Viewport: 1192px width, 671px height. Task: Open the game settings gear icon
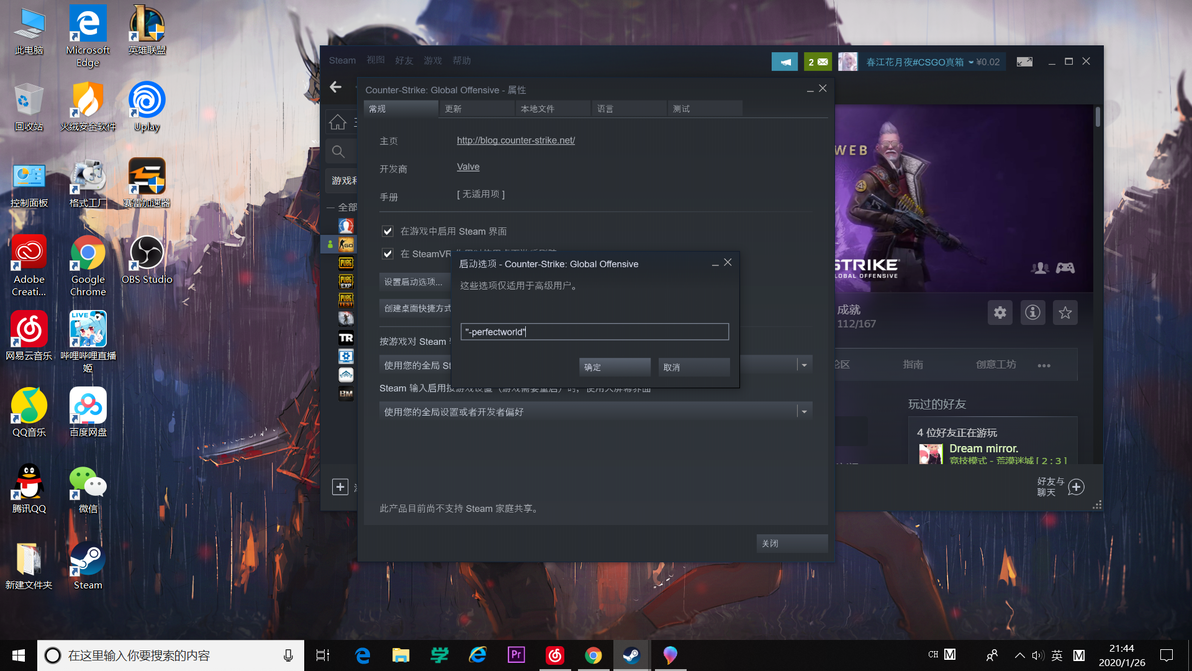pyautogui.click(x=1000, y=312)
